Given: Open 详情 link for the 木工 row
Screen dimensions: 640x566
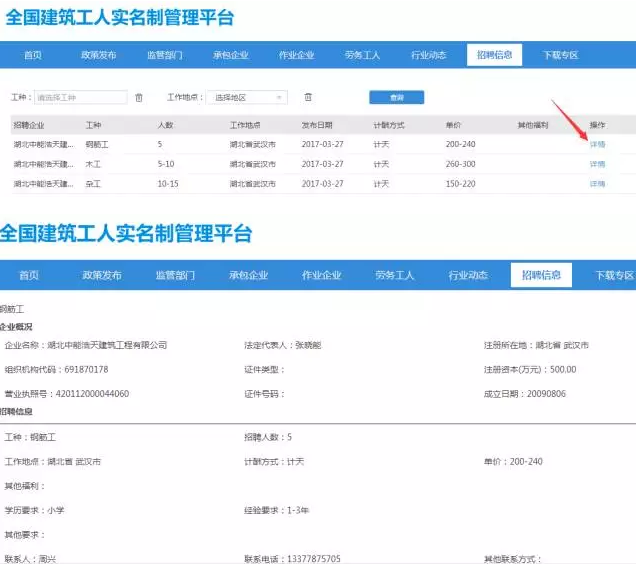Looking at the screenshot, I should click(x=597, y=163).
